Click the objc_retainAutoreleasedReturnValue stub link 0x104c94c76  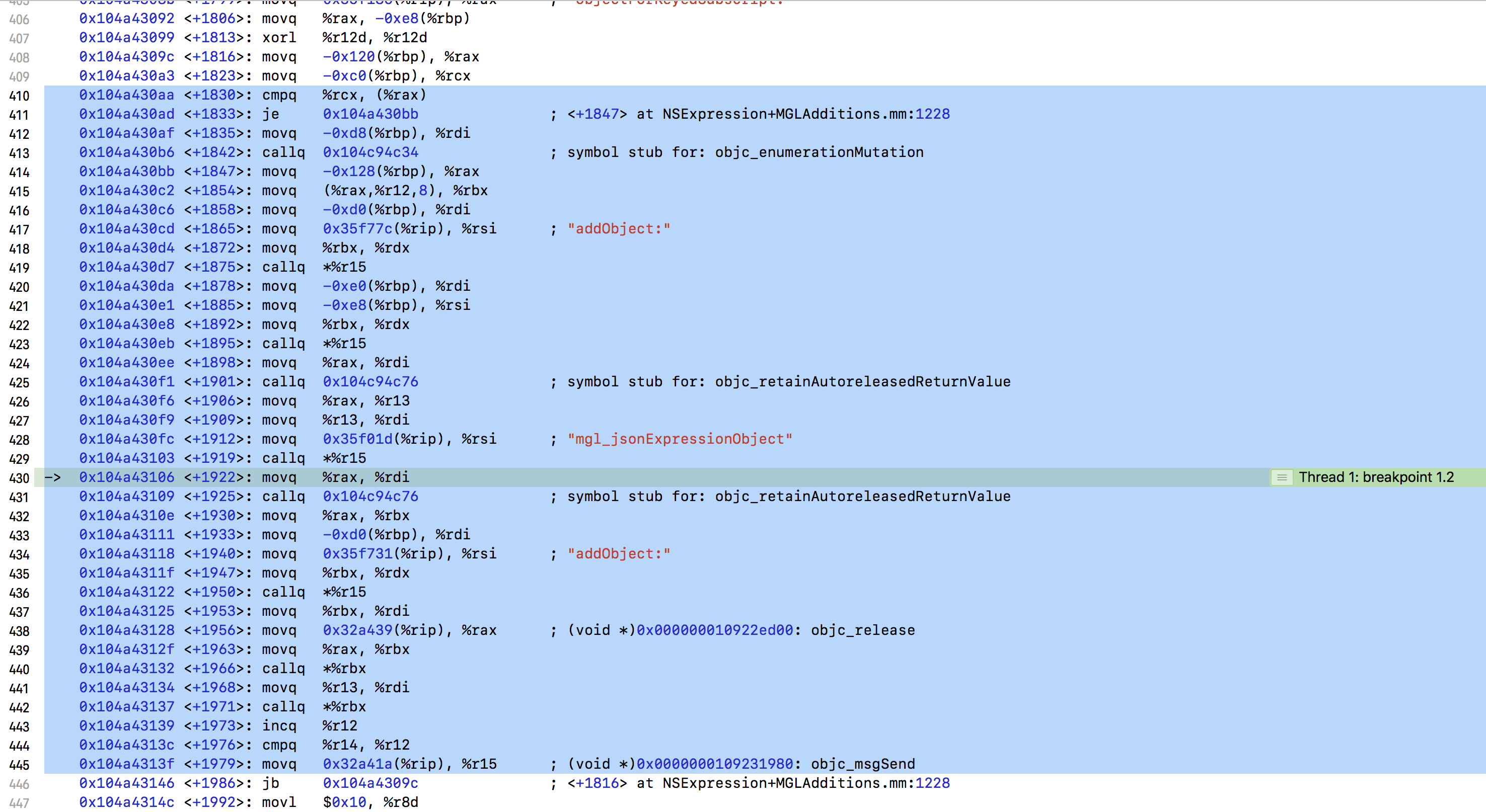click(x=370, y=381)
